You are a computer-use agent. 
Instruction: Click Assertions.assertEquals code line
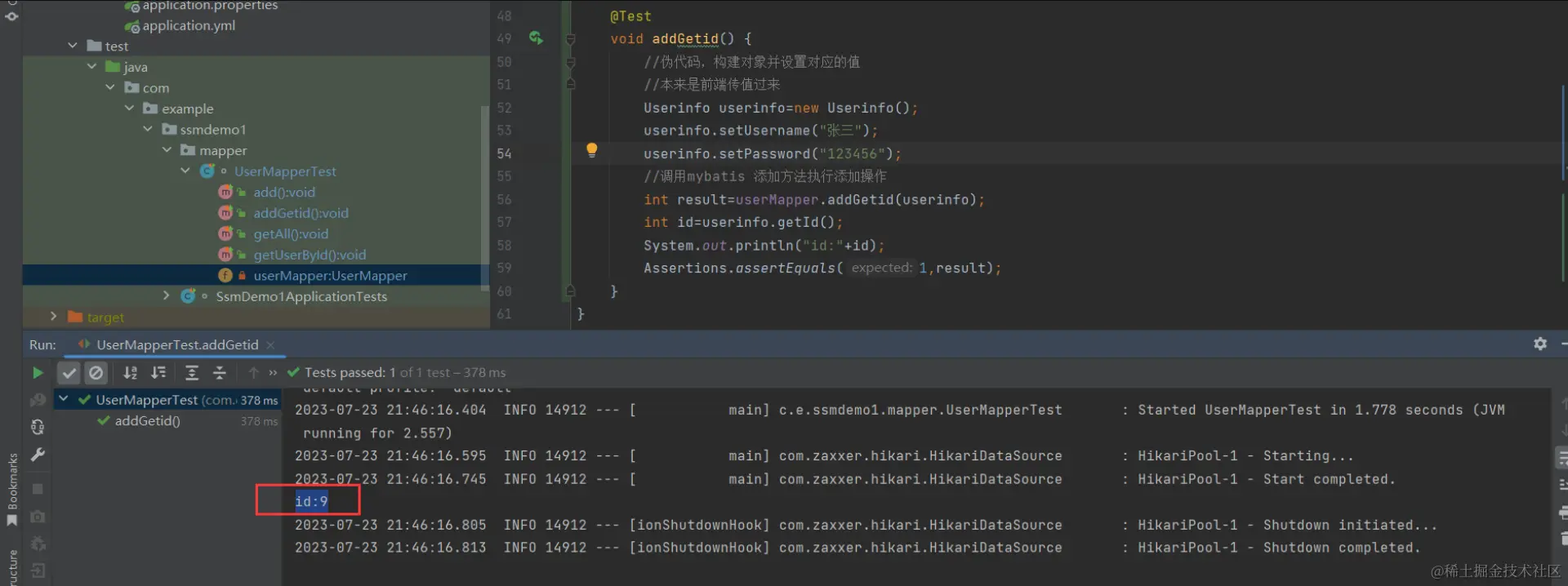coord(822,268)
